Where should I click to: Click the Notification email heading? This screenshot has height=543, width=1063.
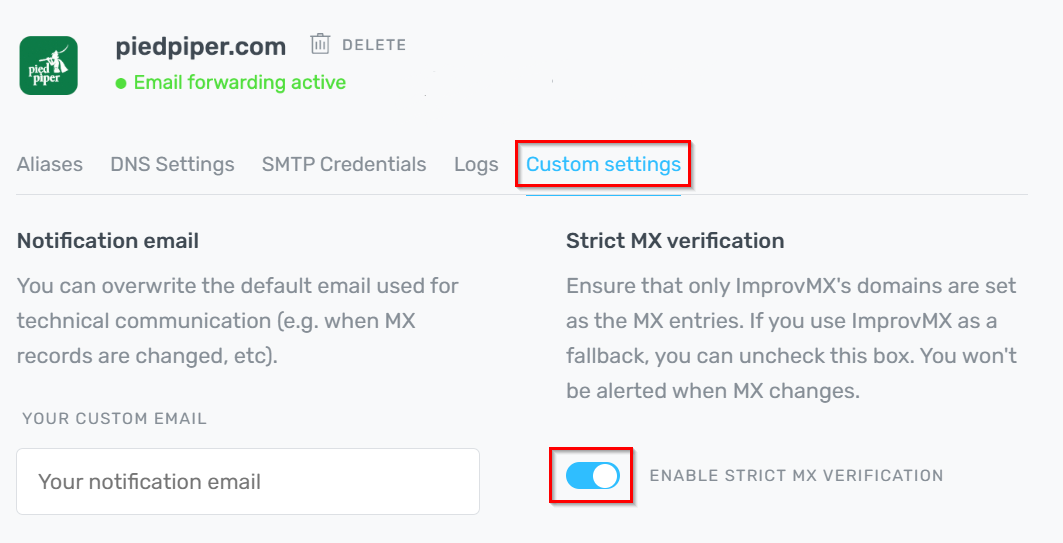point(108,241)
